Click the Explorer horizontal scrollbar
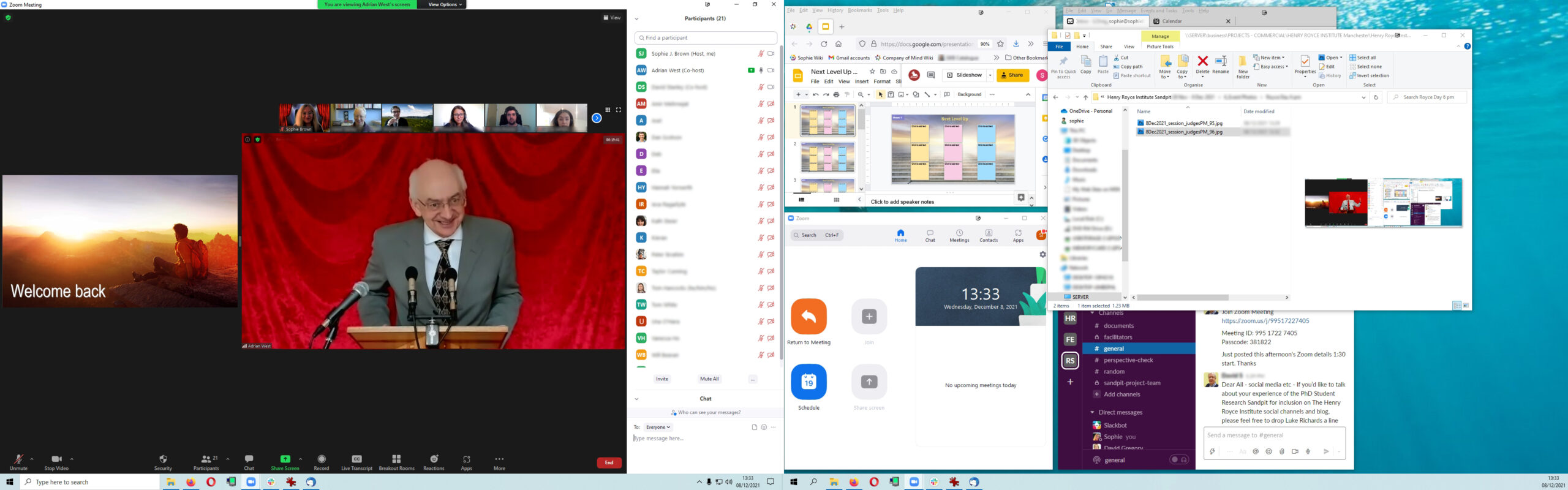The height and width of the screenshot is (490, 1568). tap(1182, 298)
